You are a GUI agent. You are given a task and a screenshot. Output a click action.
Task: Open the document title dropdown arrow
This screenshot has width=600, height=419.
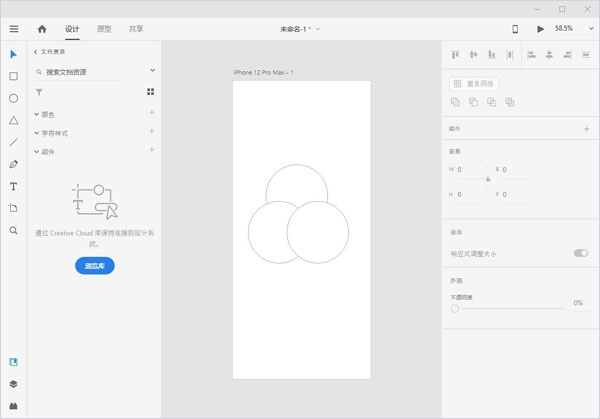[x=318, y=29]
